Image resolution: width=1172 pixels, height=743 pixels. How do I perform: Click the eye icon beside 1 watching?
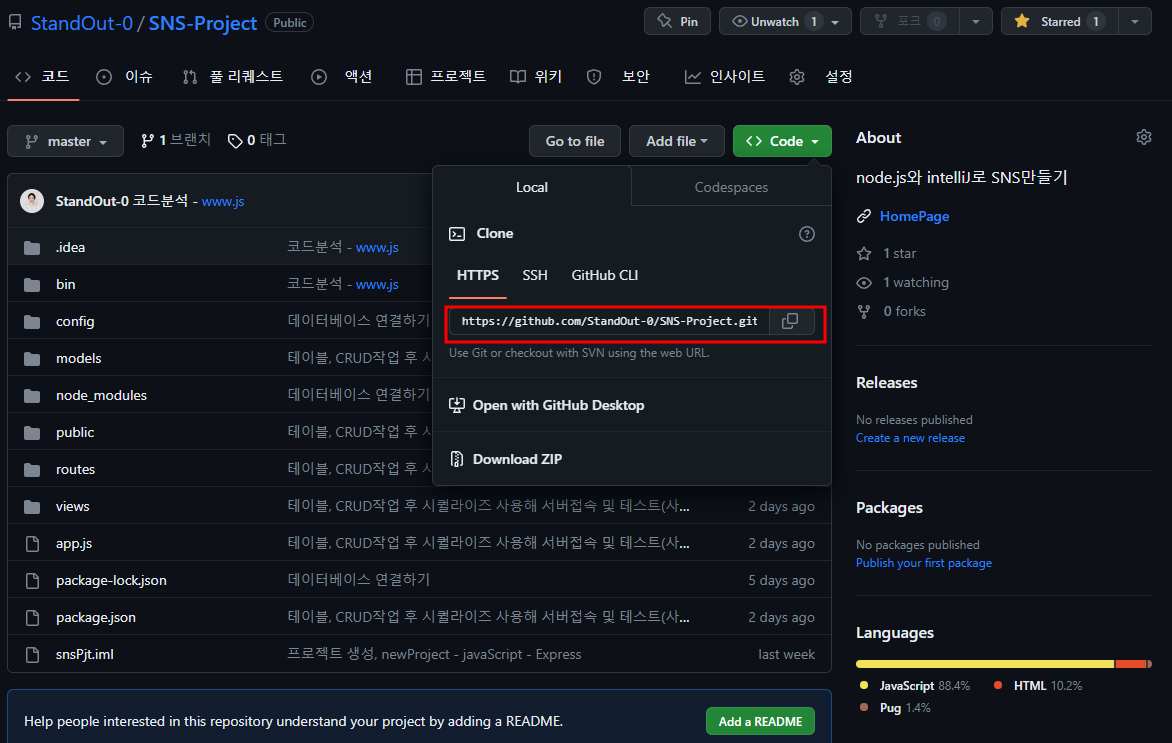coord(864,283)
